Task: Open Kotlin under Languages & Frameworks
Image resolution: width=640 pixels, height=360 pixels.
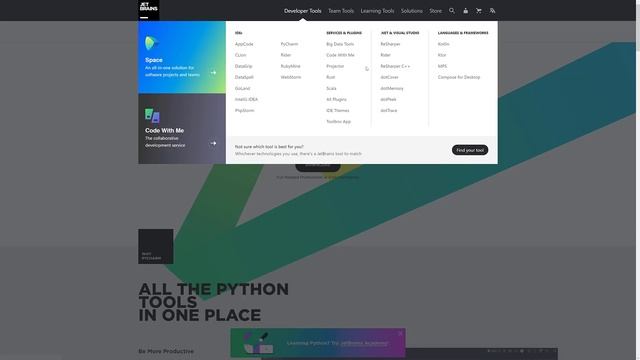Action: coord(443,44)
